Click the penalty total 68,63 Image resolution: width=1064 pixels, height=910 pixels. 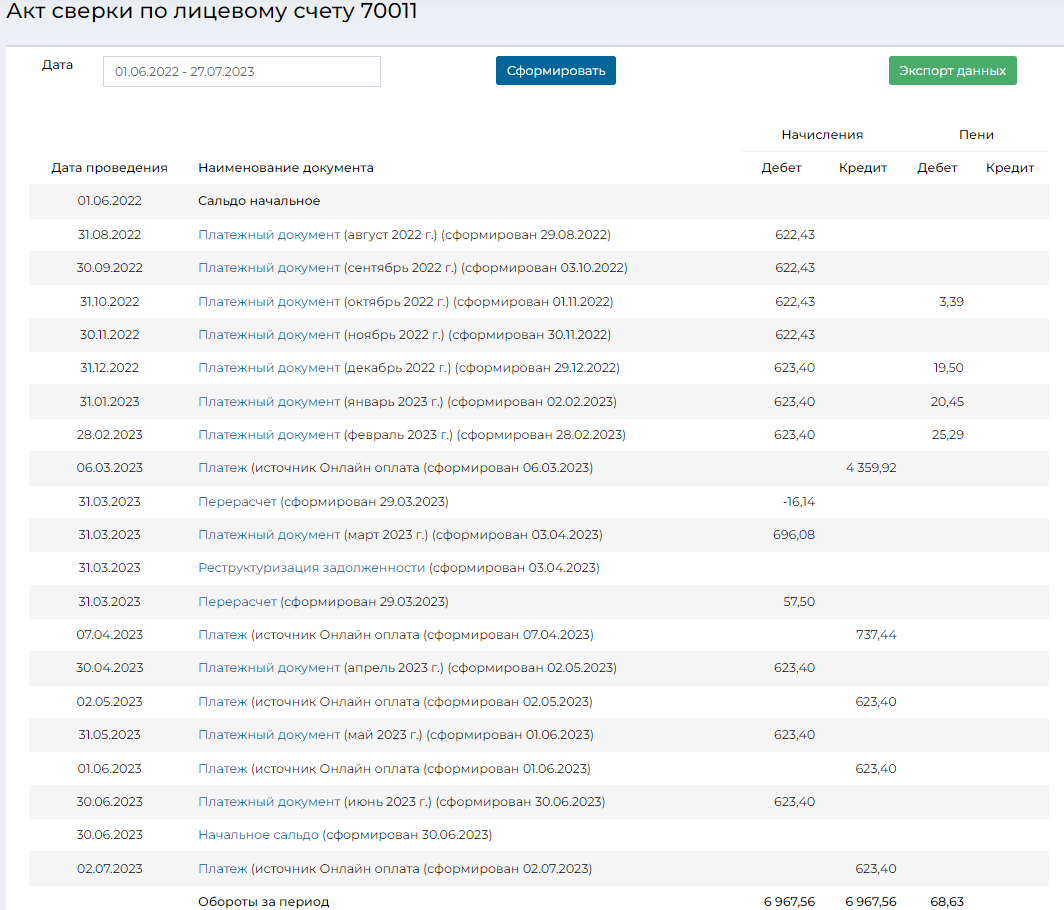[947, 901]
